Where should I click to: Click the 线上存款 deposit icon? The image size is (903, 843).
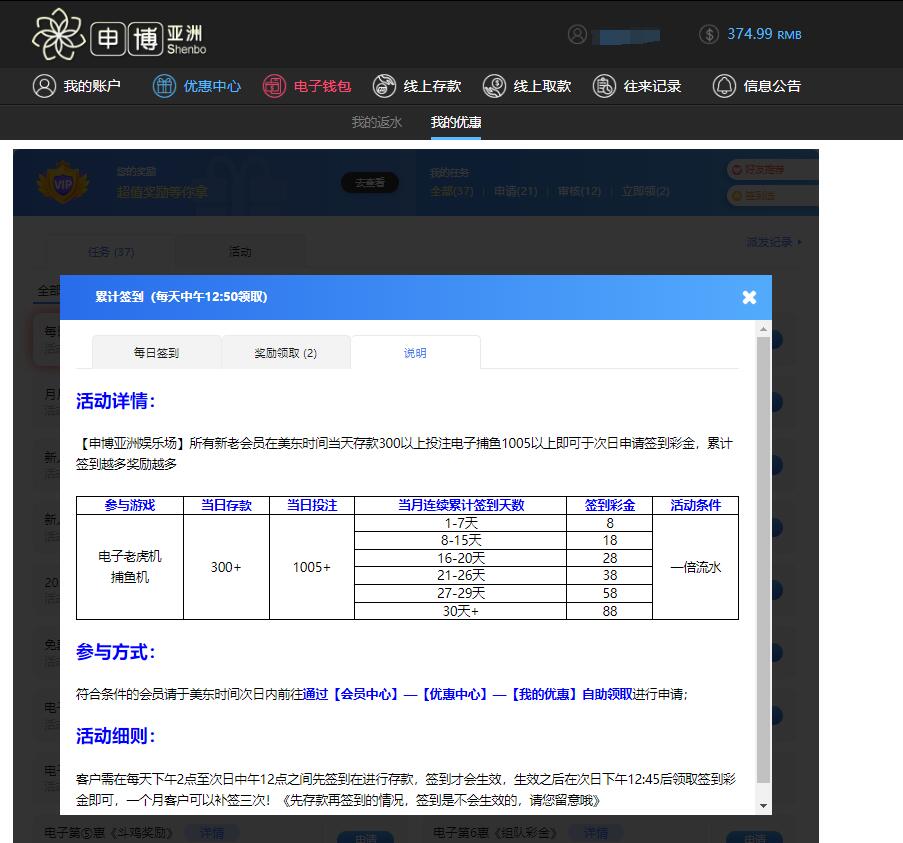pos(384,86)
